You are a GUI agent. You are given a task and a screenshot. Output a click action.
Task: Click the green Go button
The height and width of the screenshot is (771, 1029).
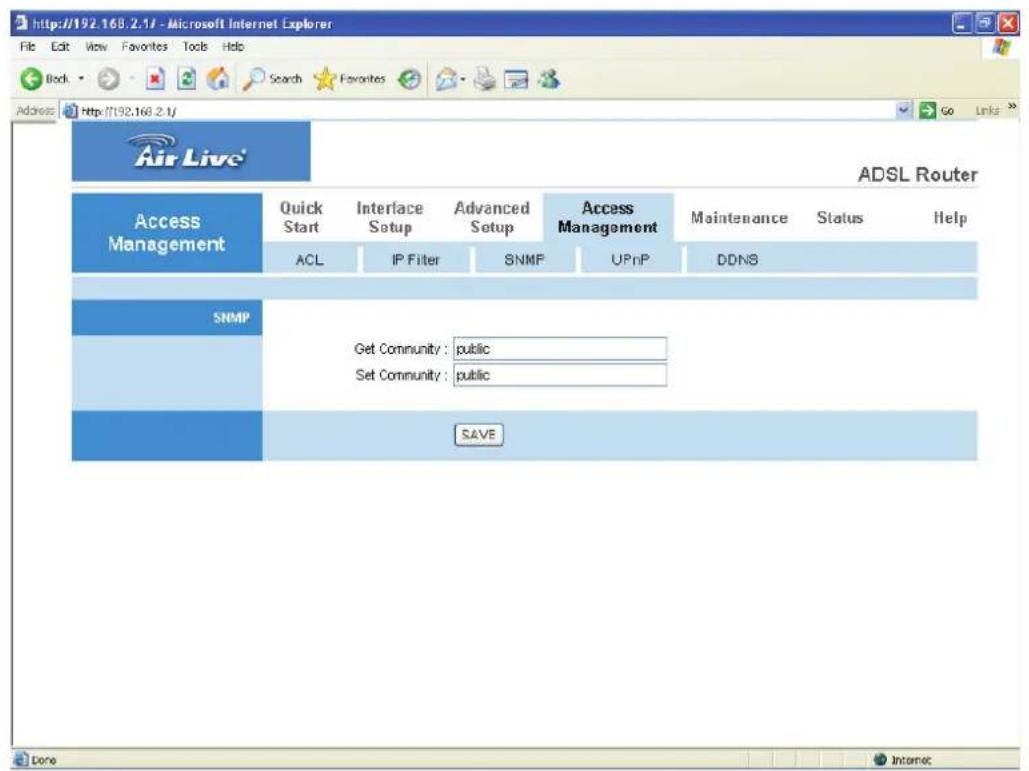tap(936, 110)
